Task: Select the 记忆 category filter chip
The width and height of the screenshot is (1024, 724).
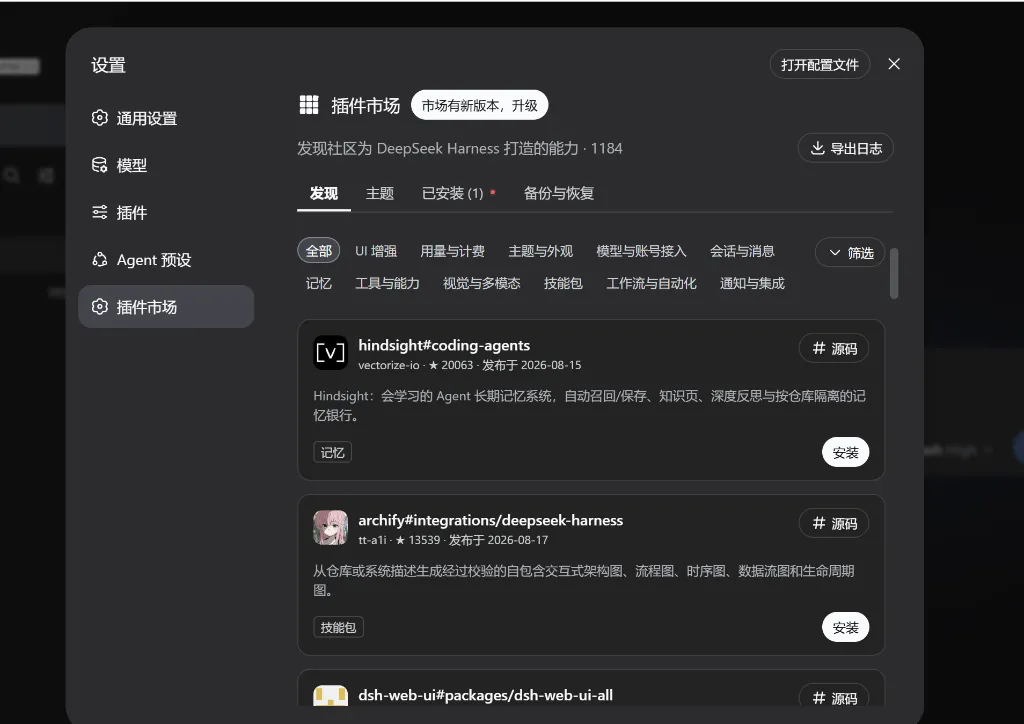Action: (319, 283)
